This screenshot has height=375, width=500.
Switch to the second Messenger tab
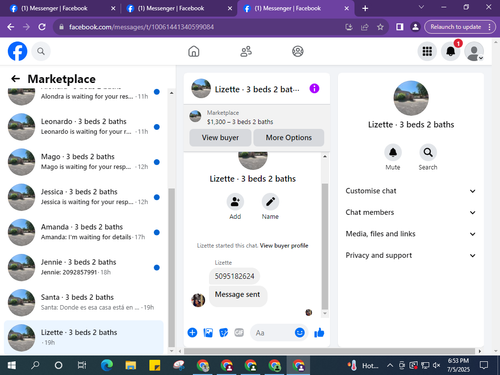(171, 8)
